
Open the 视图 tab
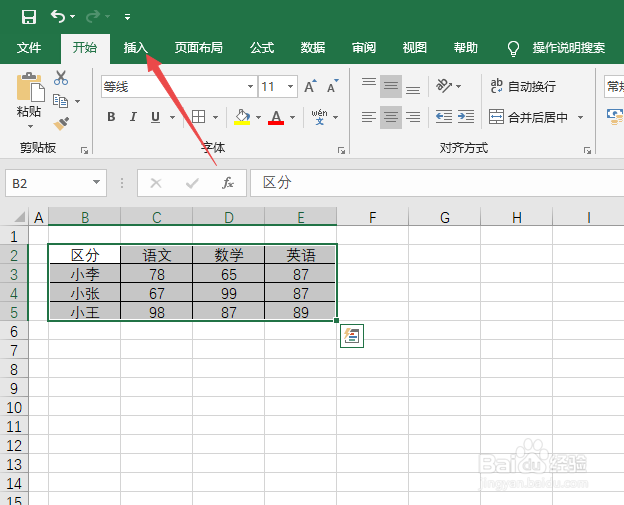point(415,48)
